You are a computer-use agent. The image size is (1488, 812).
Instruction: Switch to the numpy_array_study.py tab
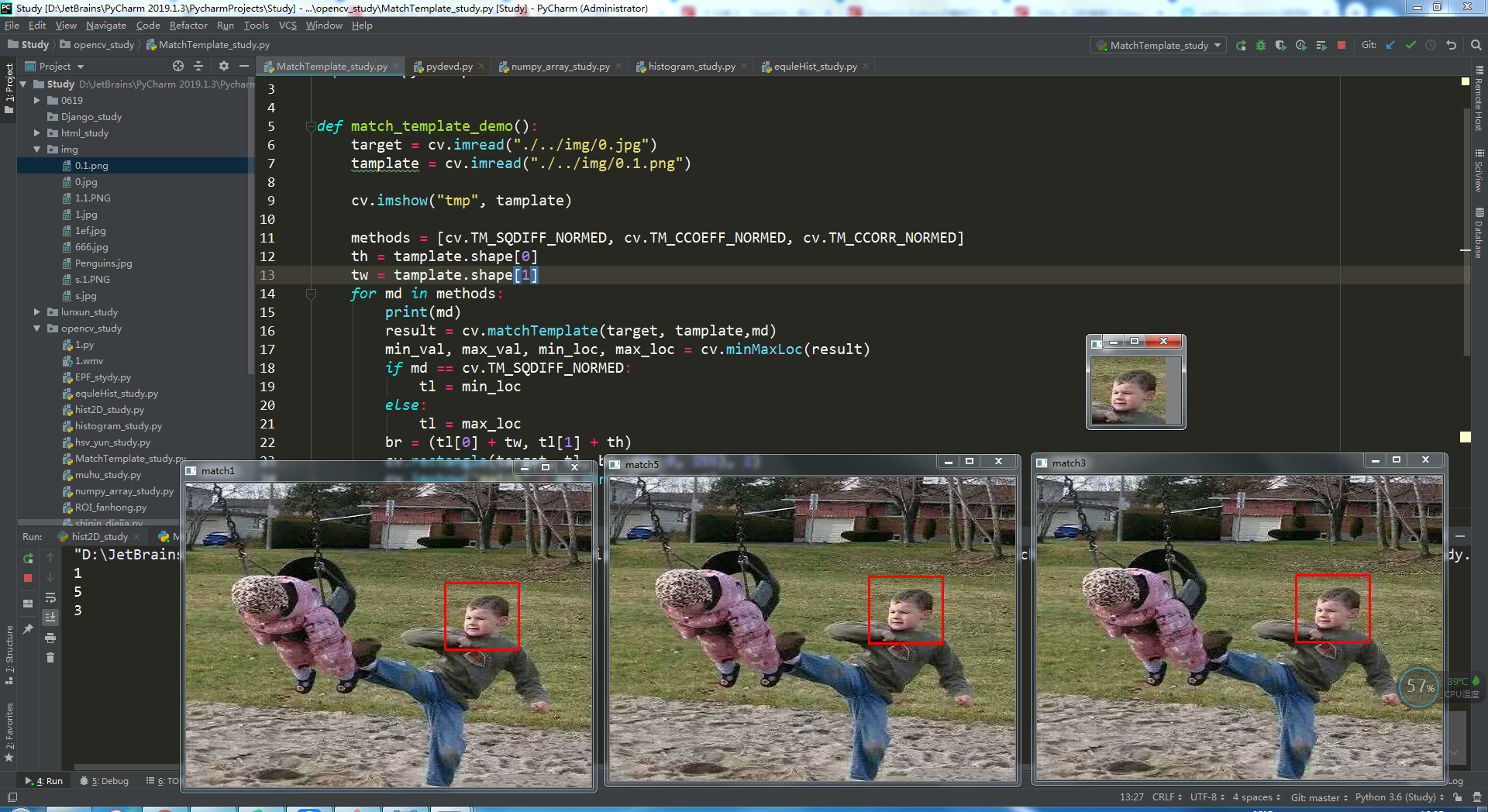pos(560,66)
